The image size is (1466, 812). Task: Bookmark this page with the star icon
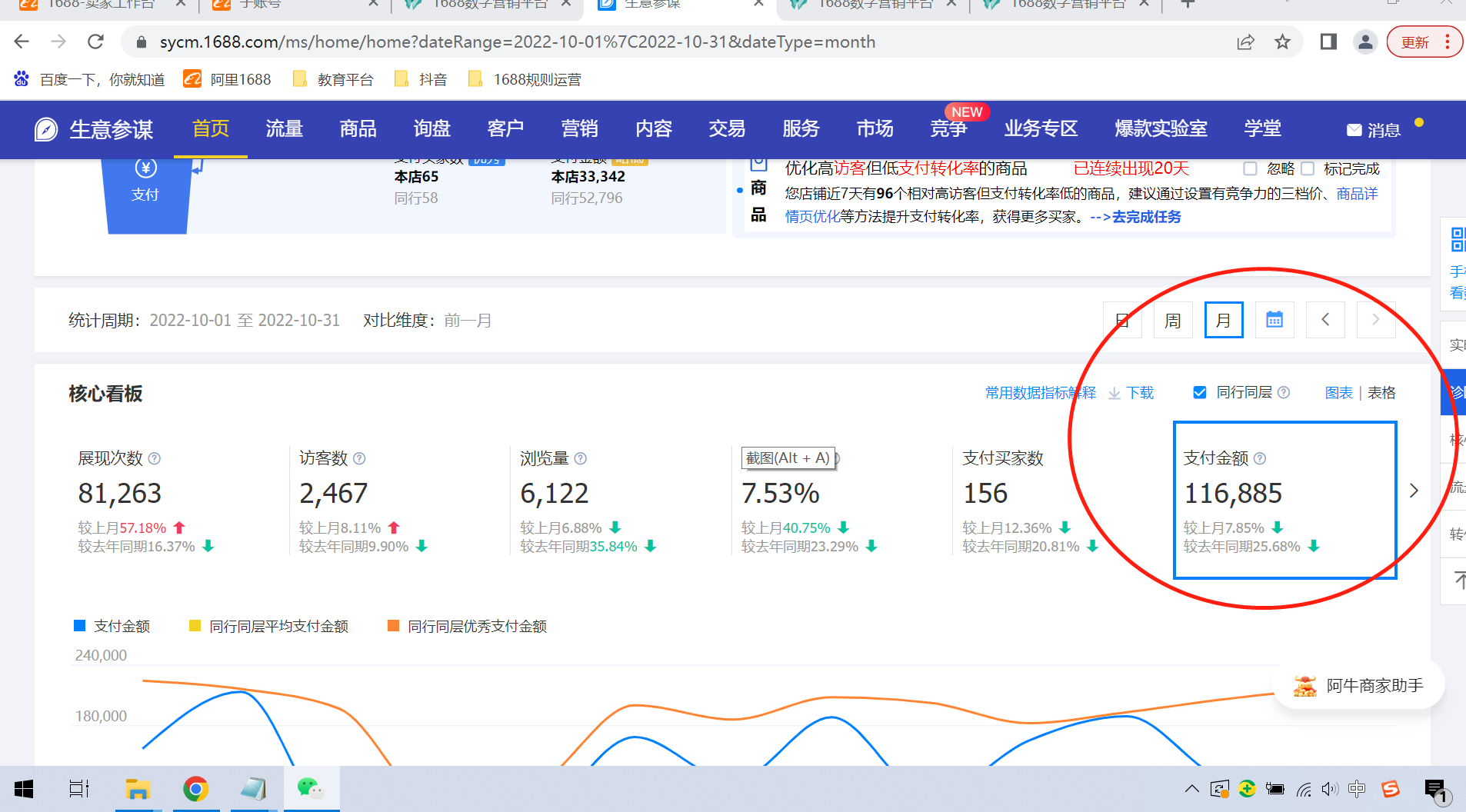1282,42
